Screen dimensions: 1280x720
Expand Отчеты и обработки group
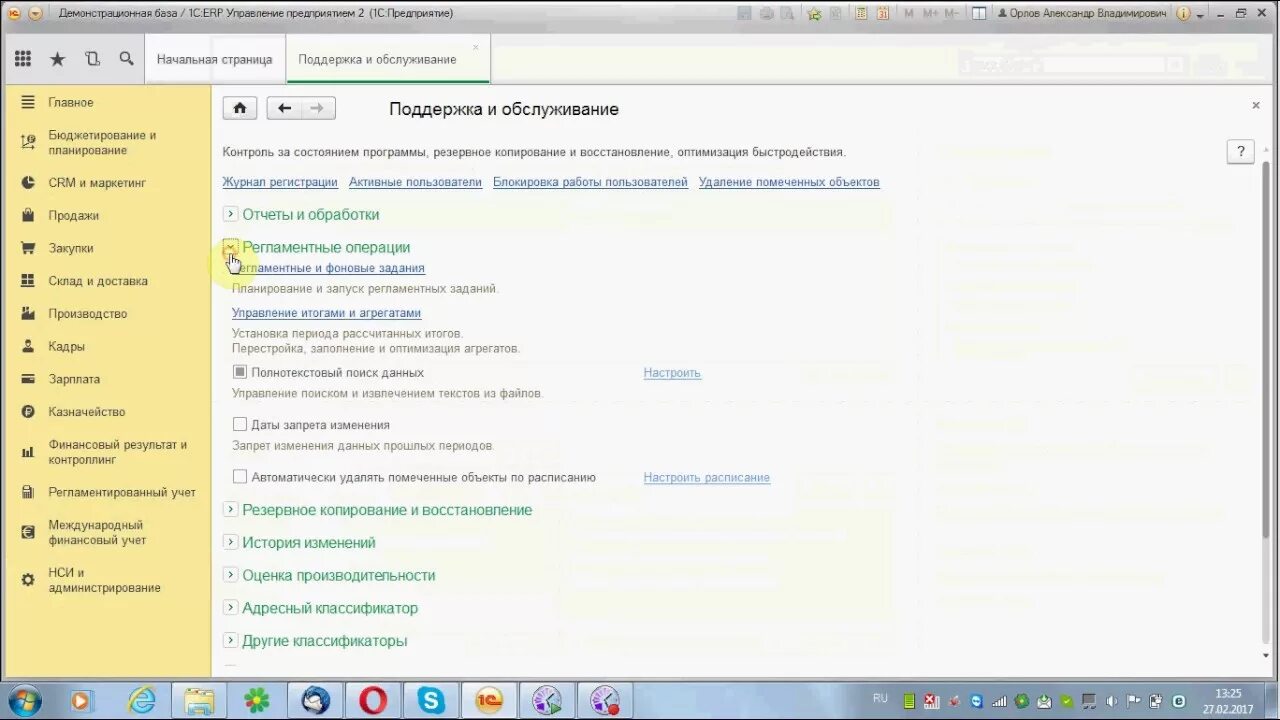(230, 214)
